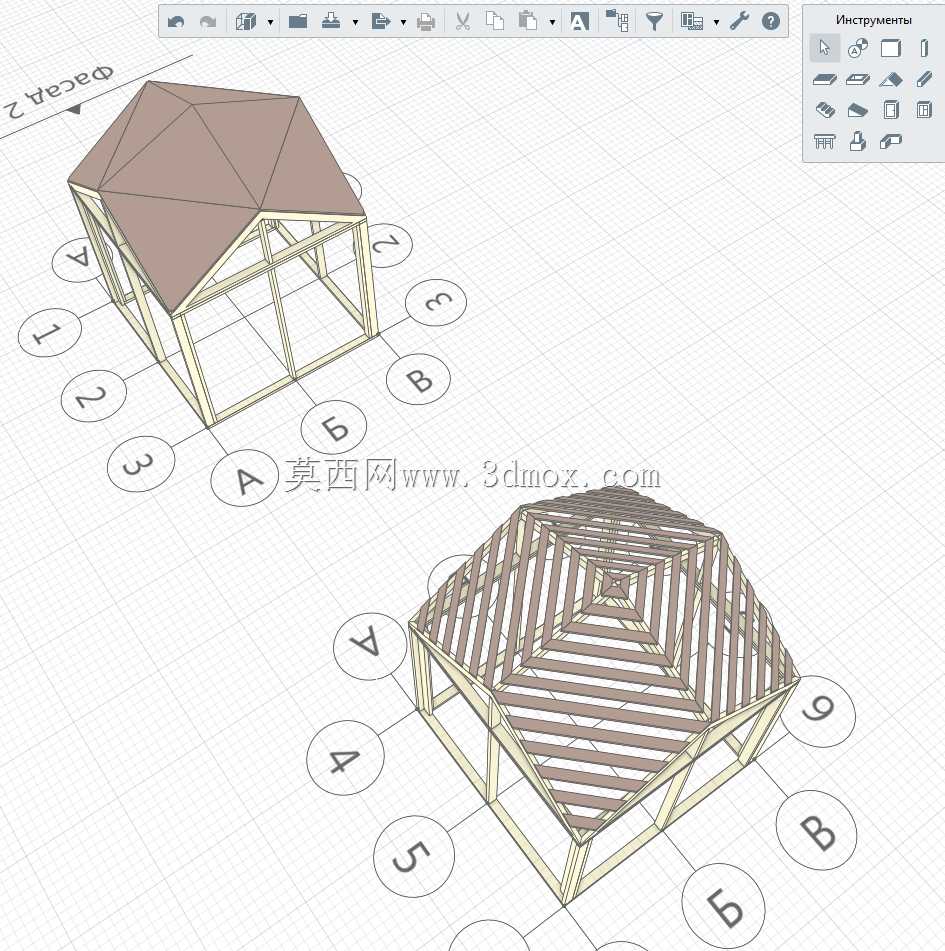Open settings with the wrench icon
945x951 pixels.
739,22
